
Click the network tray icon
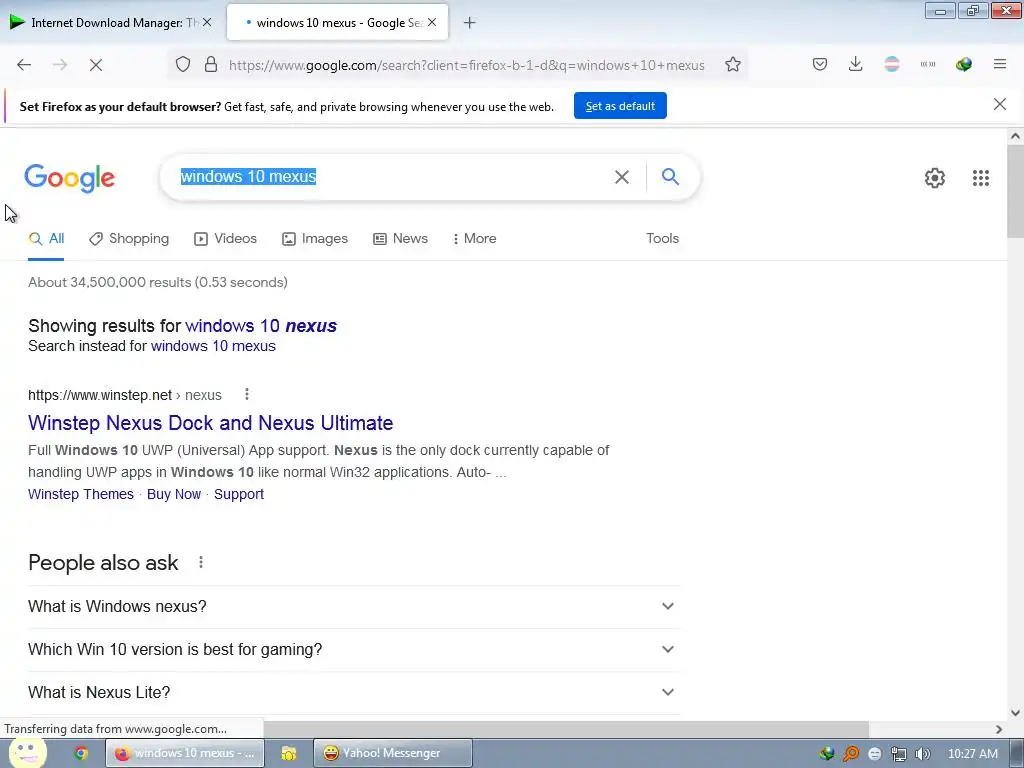(x=899, y=754)
